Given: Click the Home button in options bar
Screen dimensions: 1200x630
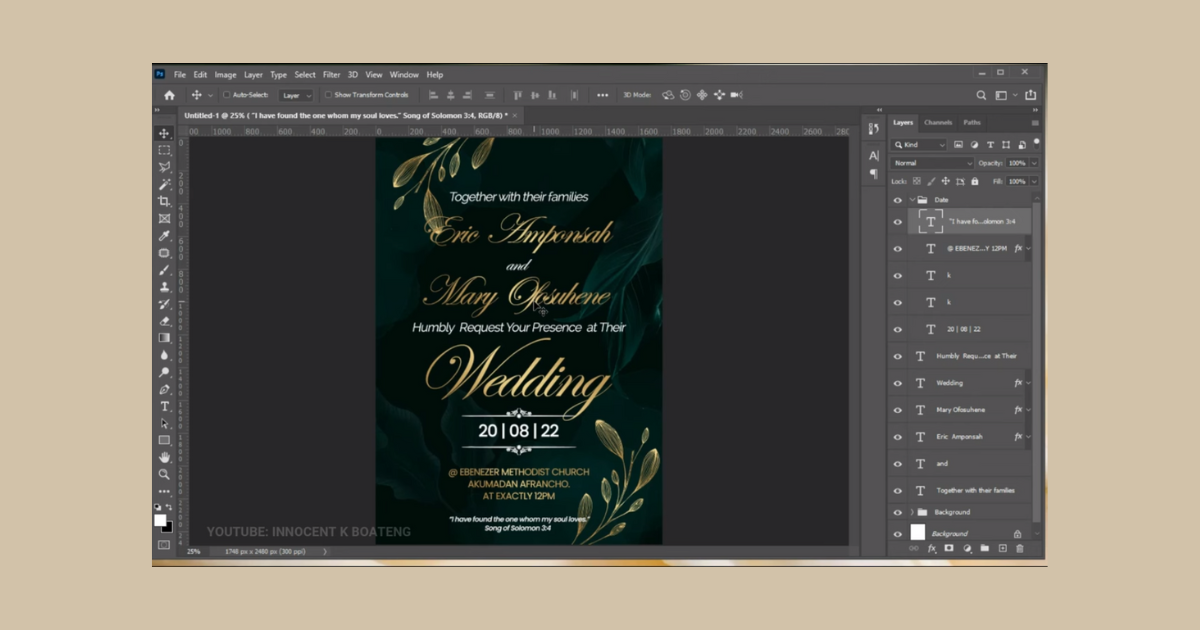Looking at the screenshot, I should tap(169, 95).
